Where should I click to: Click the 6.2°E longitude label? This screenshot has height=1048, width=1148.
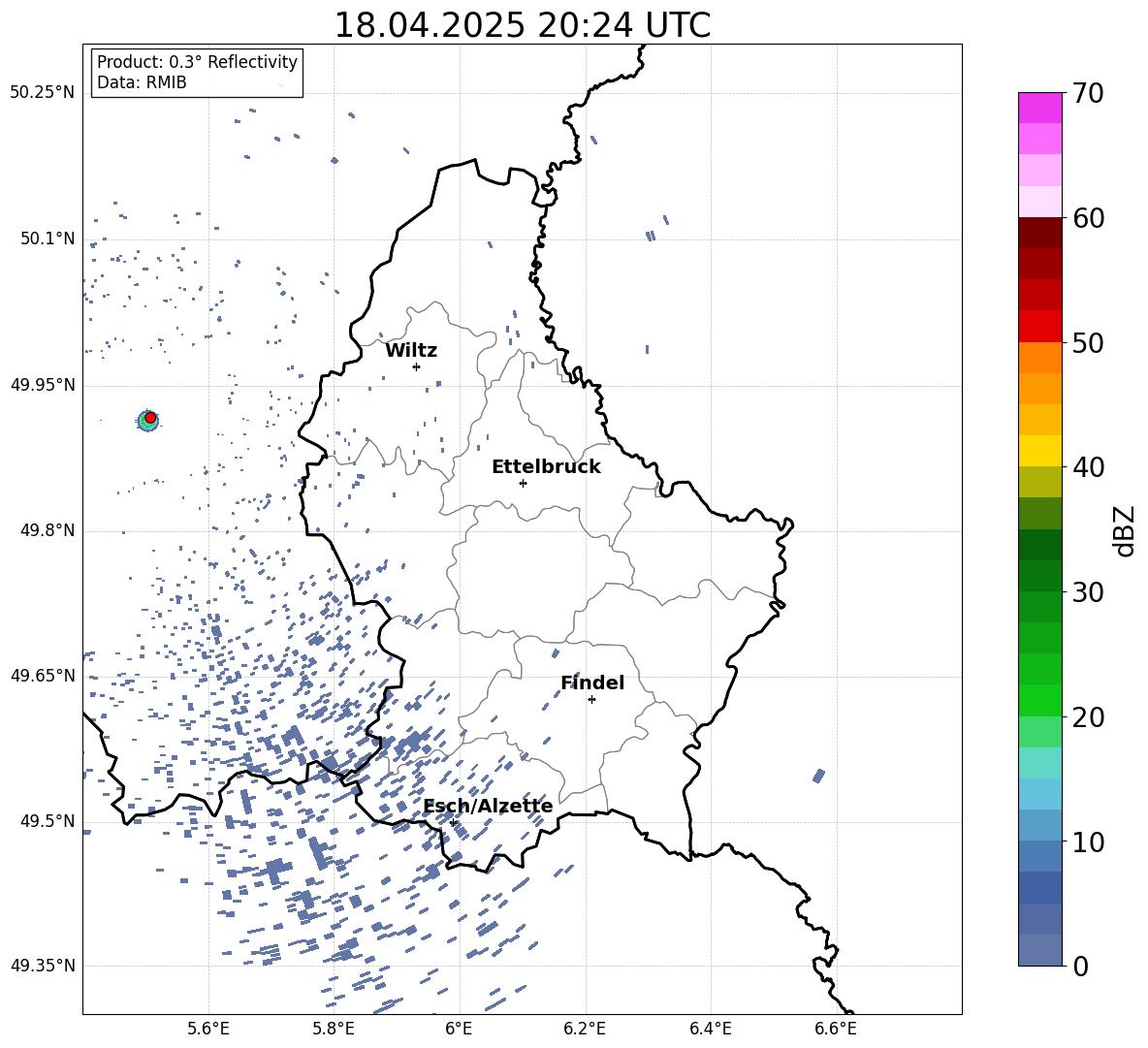click(585, 1029)
